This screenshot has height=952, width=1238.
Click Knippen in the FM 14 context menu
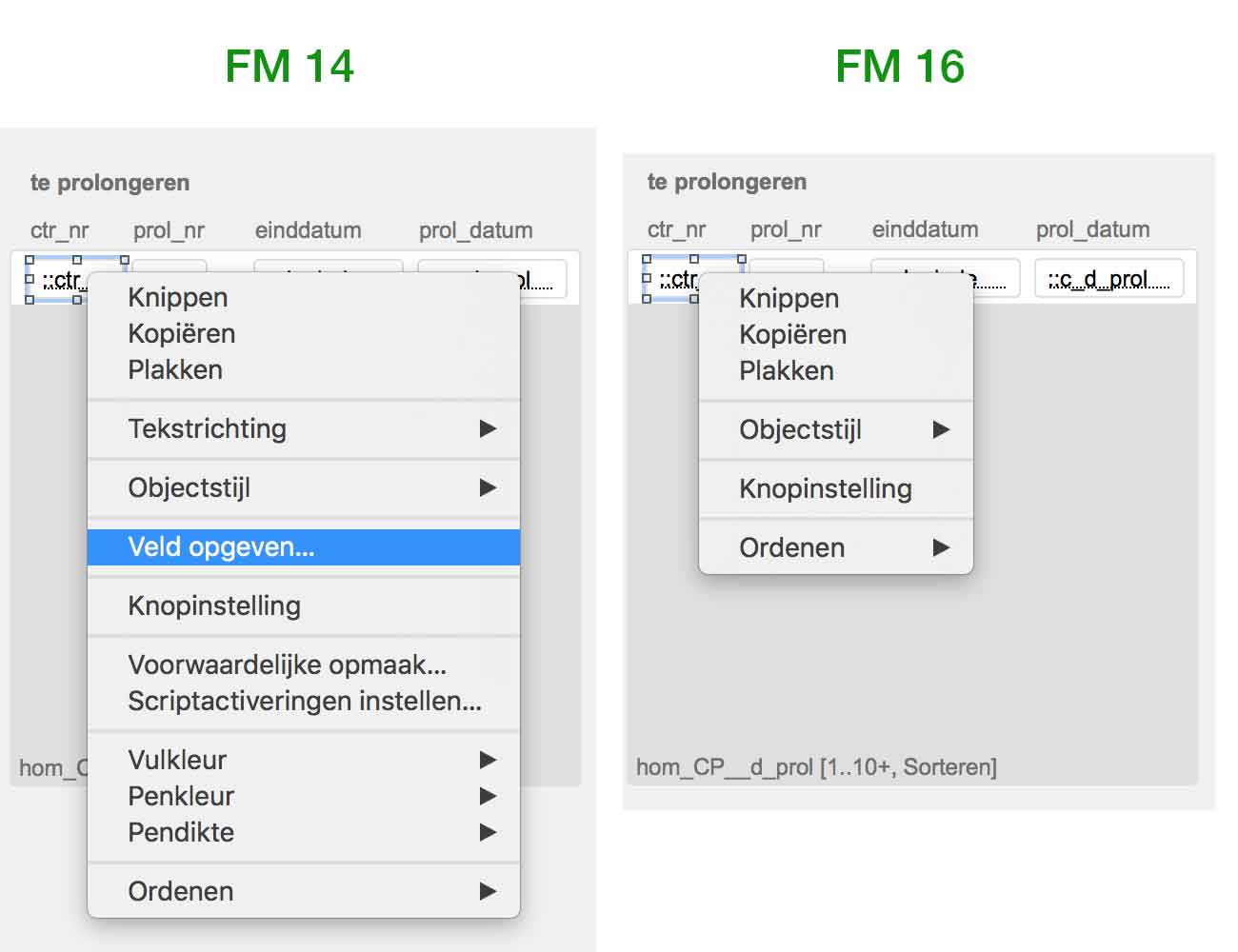point(178,297)
